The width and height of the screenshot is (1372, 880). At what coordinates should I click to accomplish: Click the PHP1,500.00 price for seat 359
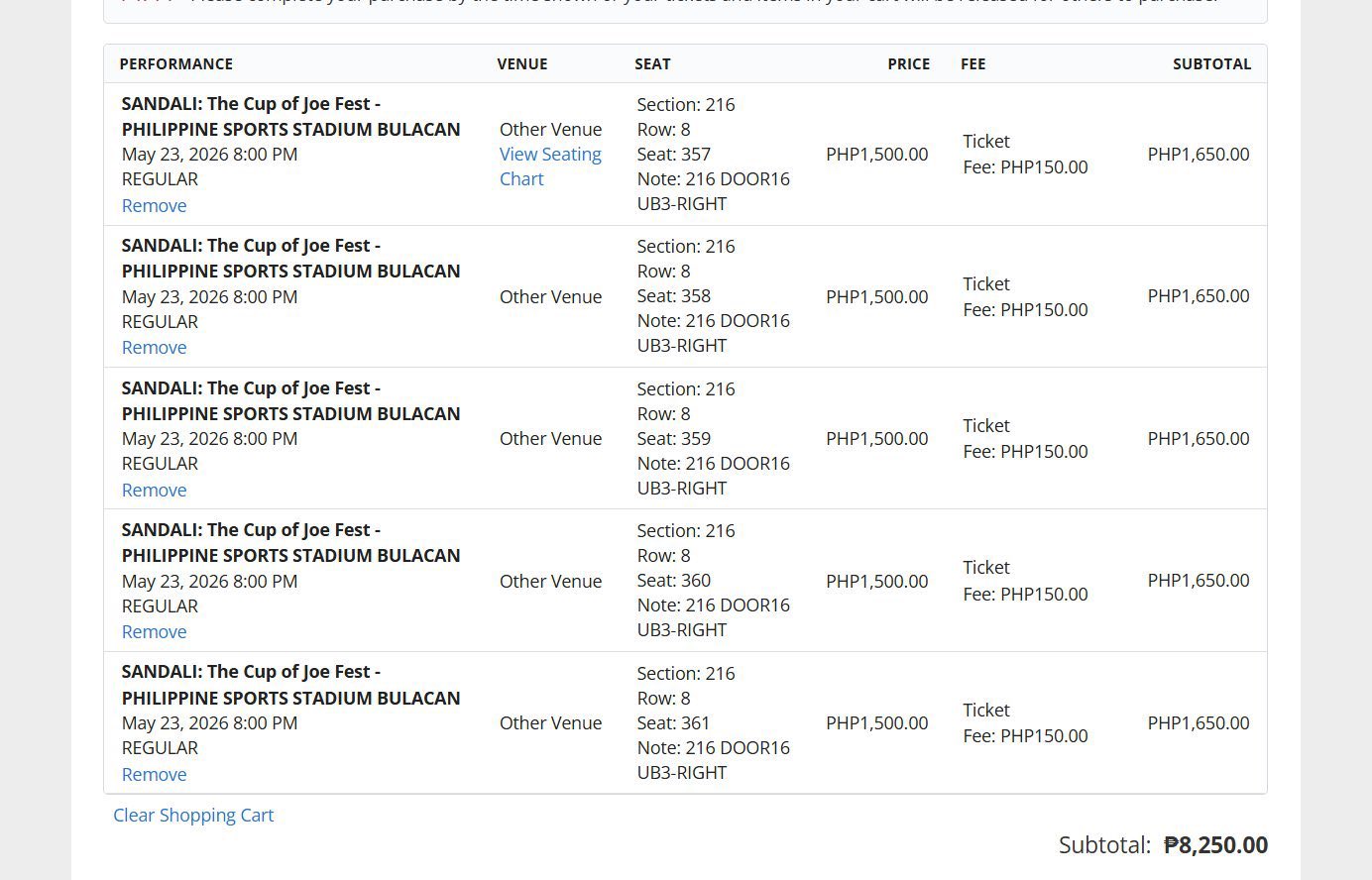(x=876, y=438)
